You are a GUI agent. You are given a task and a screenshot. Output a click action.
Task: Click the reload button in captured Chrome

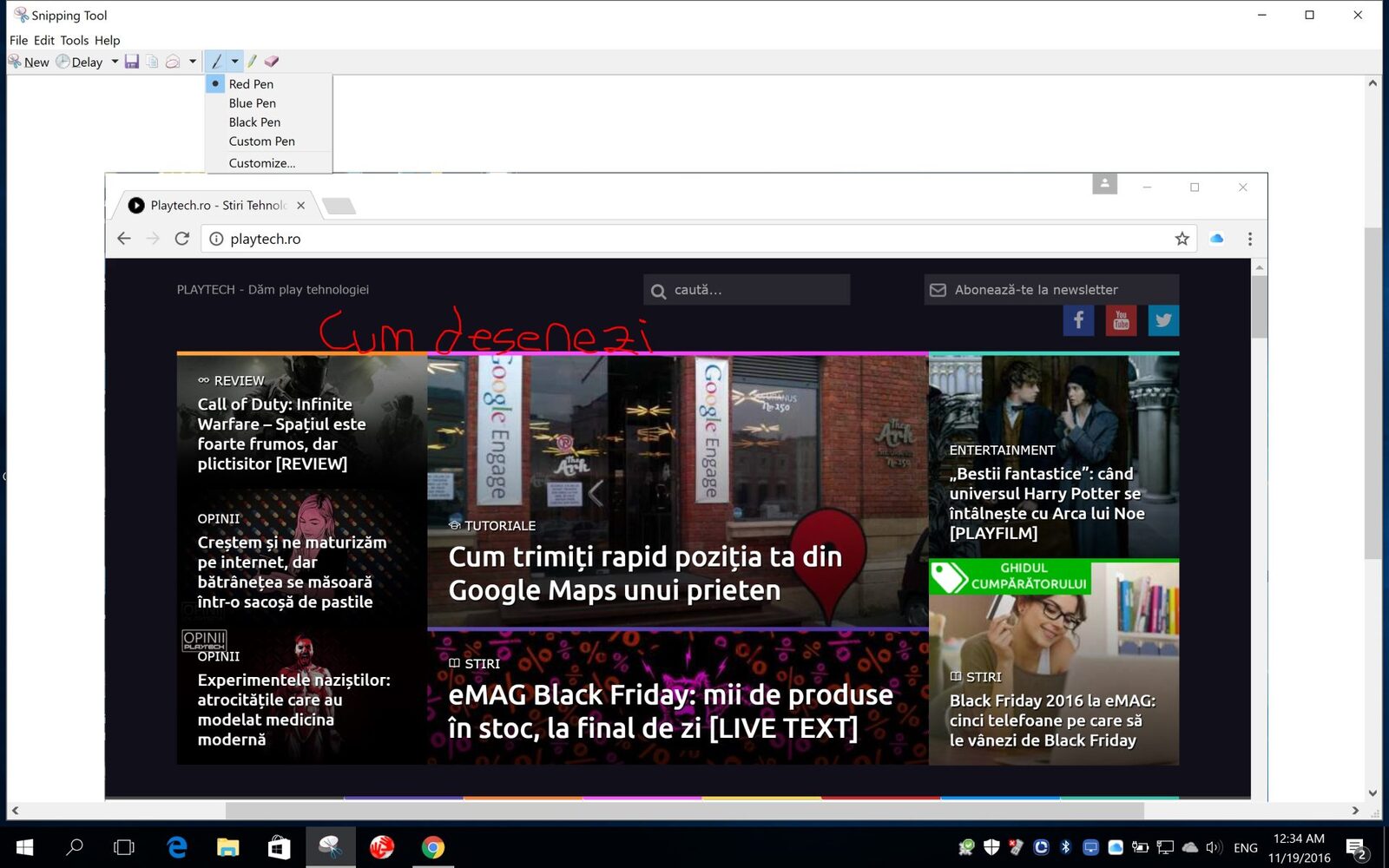pos(181,239)
